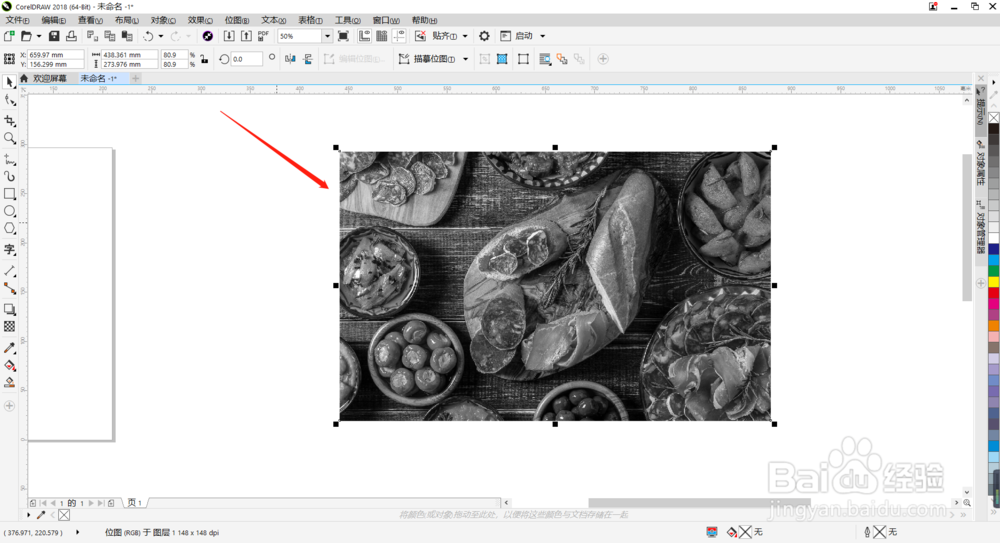This screenshot has width=1000, height=543.
Task: Click the Full-screen preview icon
Action: pos(343,36)
